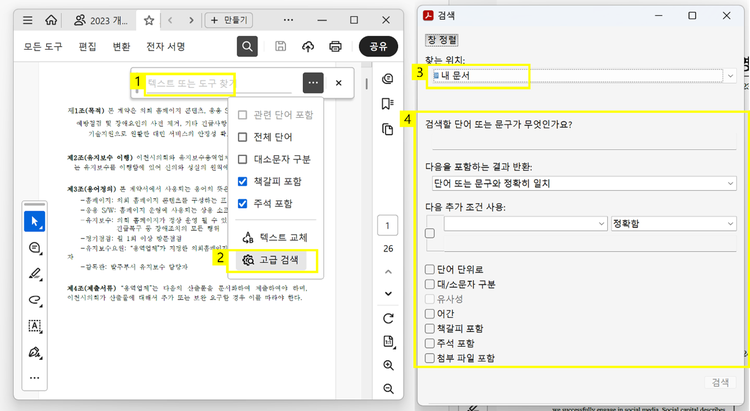Check 대/소문자 구분 in search window
Screen dimensions: 750x411
(430, 284)
